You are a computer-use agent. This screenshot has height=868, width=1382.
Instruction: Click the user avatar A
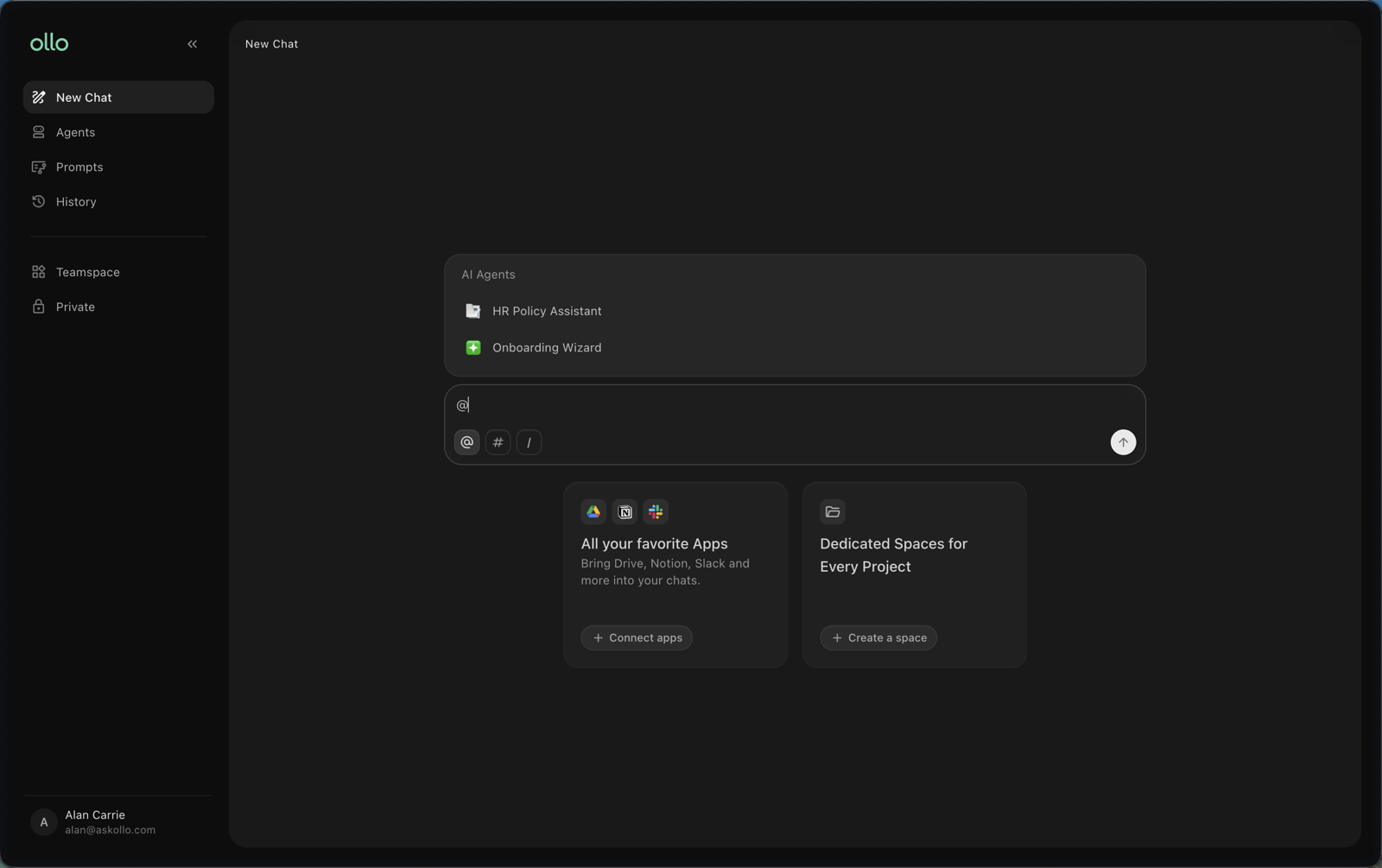coord(44,822)
